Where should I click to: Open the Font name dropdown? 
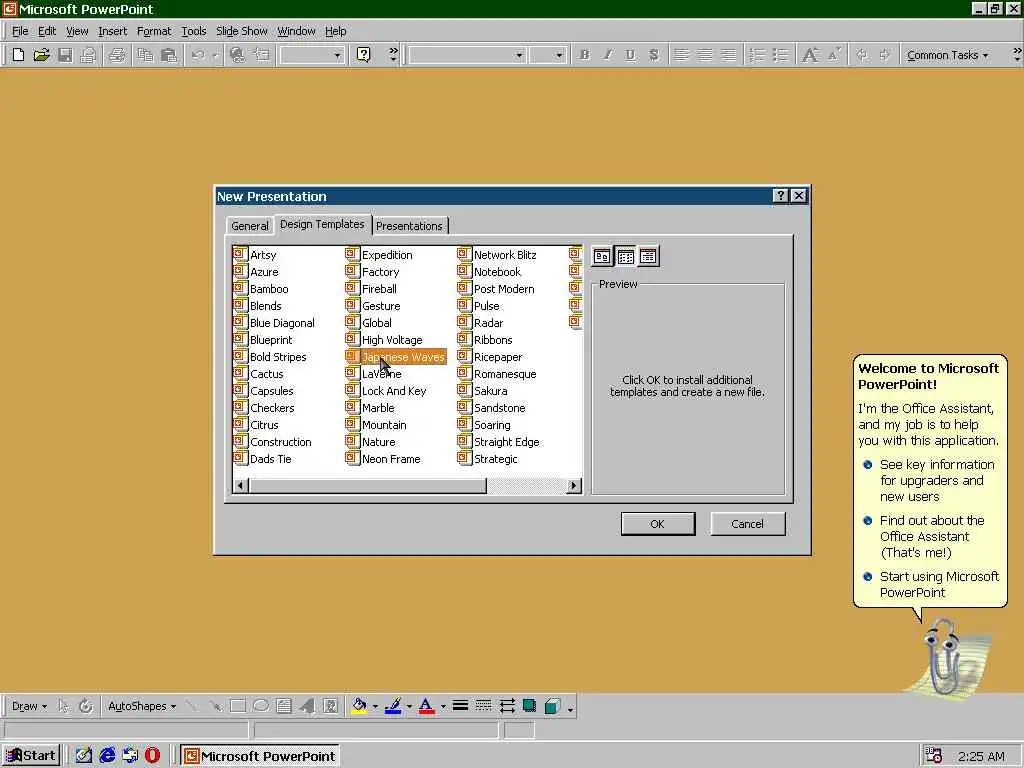point(519,56)
